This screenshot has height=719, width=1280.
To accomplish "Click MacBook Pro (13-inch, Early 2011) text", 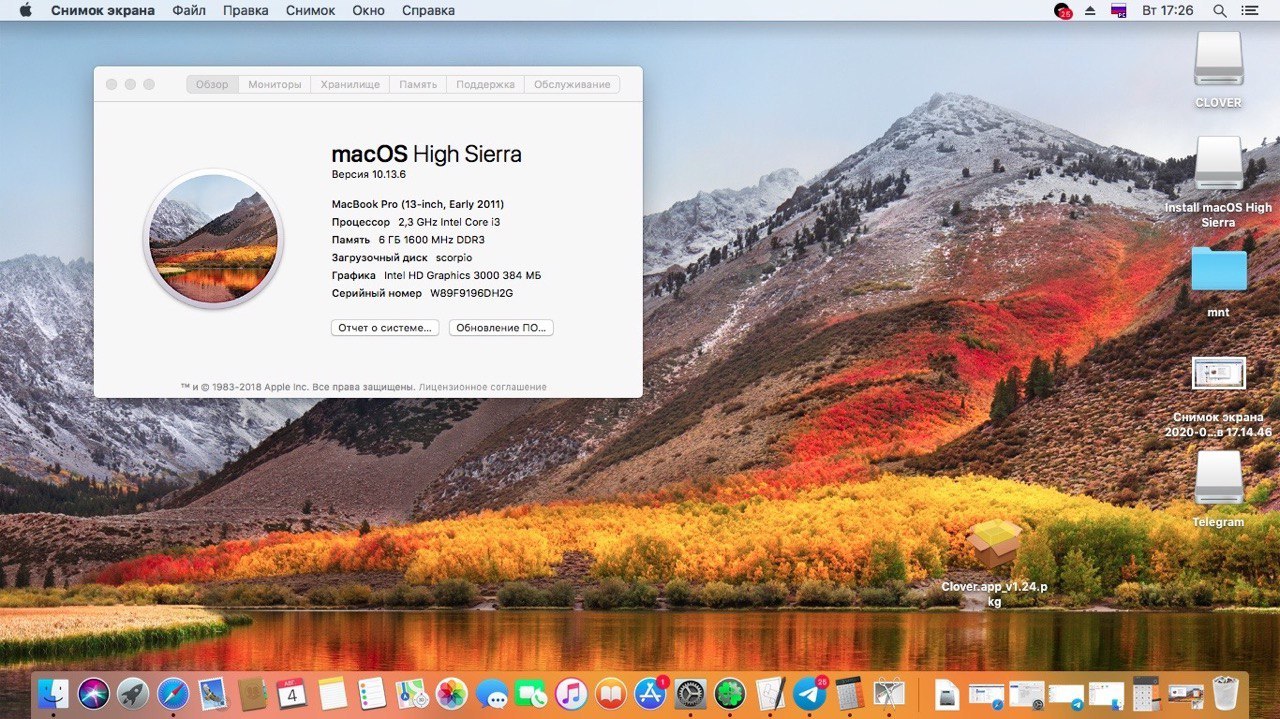I will [418, 204].
